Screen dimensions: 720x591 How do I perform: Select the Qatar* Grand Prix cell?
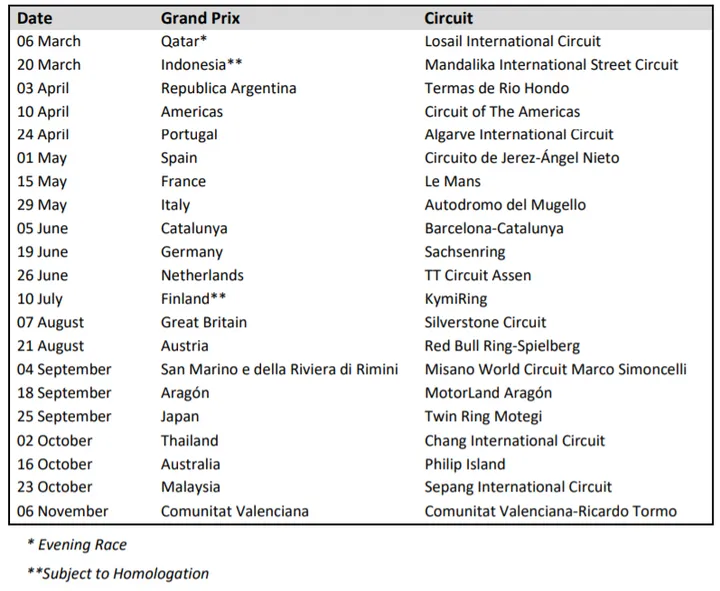click(x=184, y=41)
